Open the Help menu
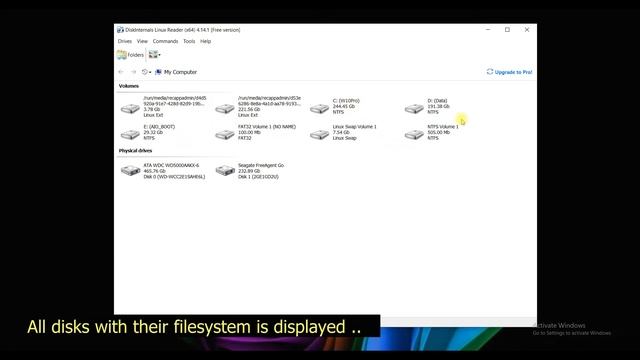This screenshot has height=360, width=640. click(x=205, y=41)
